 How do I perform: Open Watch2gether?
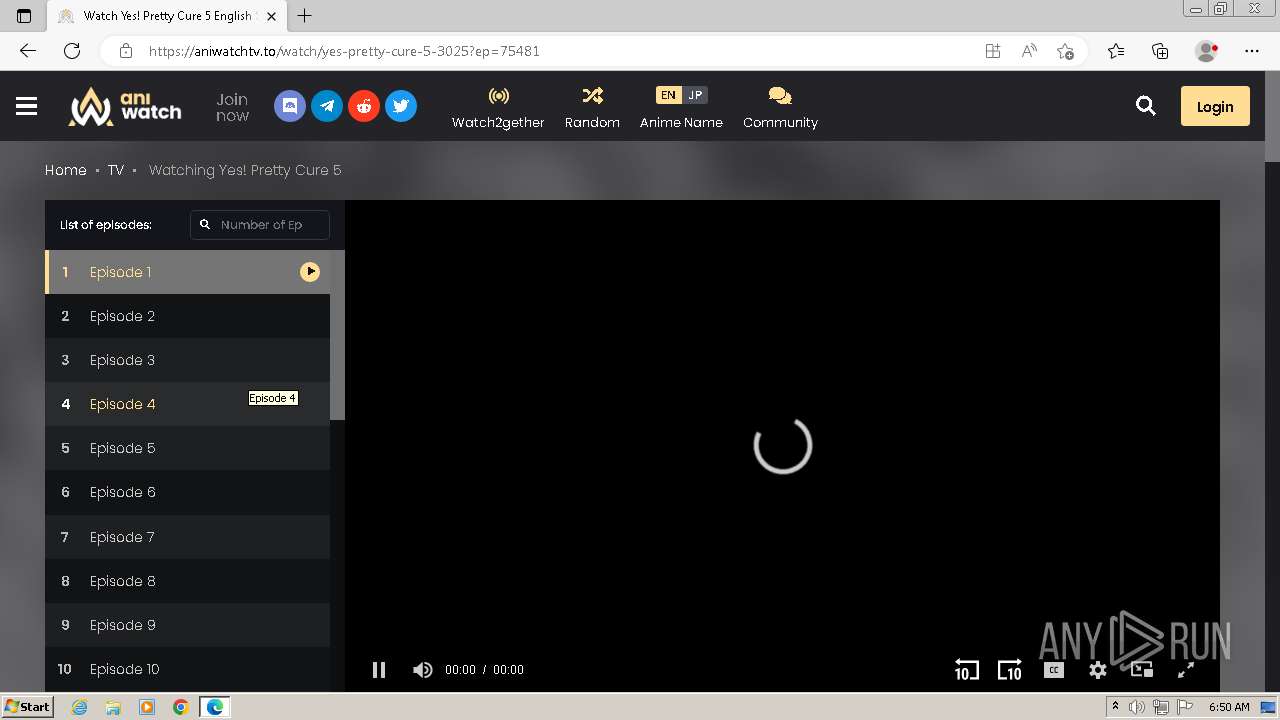click(498, 107)
